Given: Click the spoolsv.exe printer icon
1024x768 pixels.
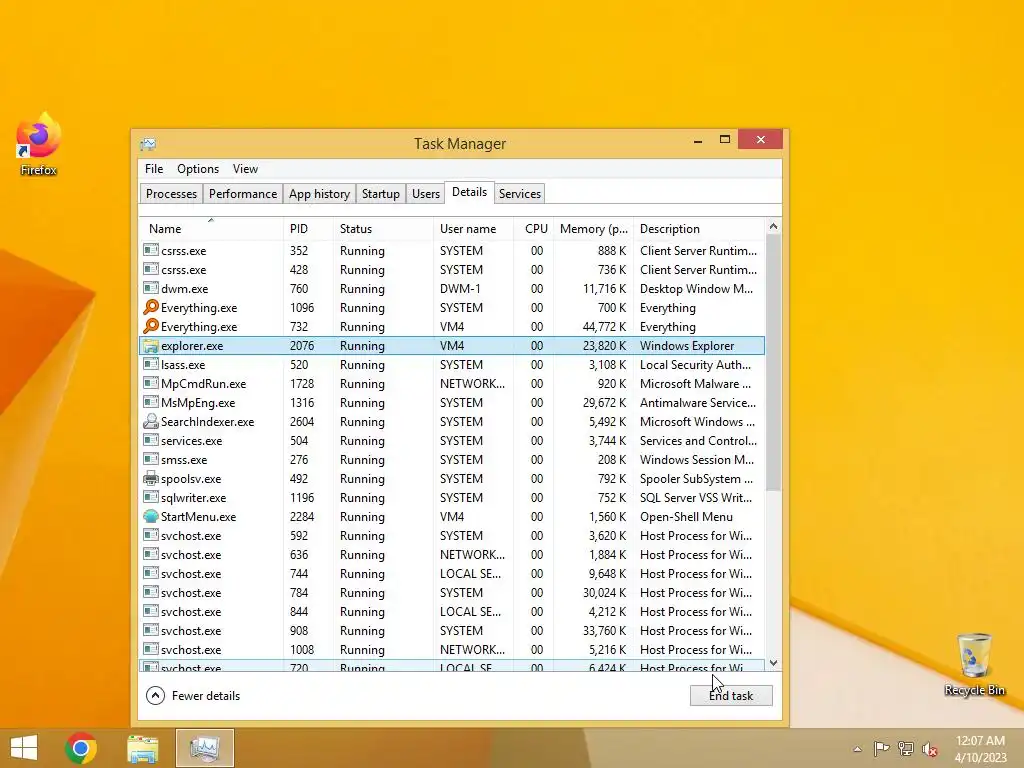Looking at the screenshot, I should [x=151, y=478].
